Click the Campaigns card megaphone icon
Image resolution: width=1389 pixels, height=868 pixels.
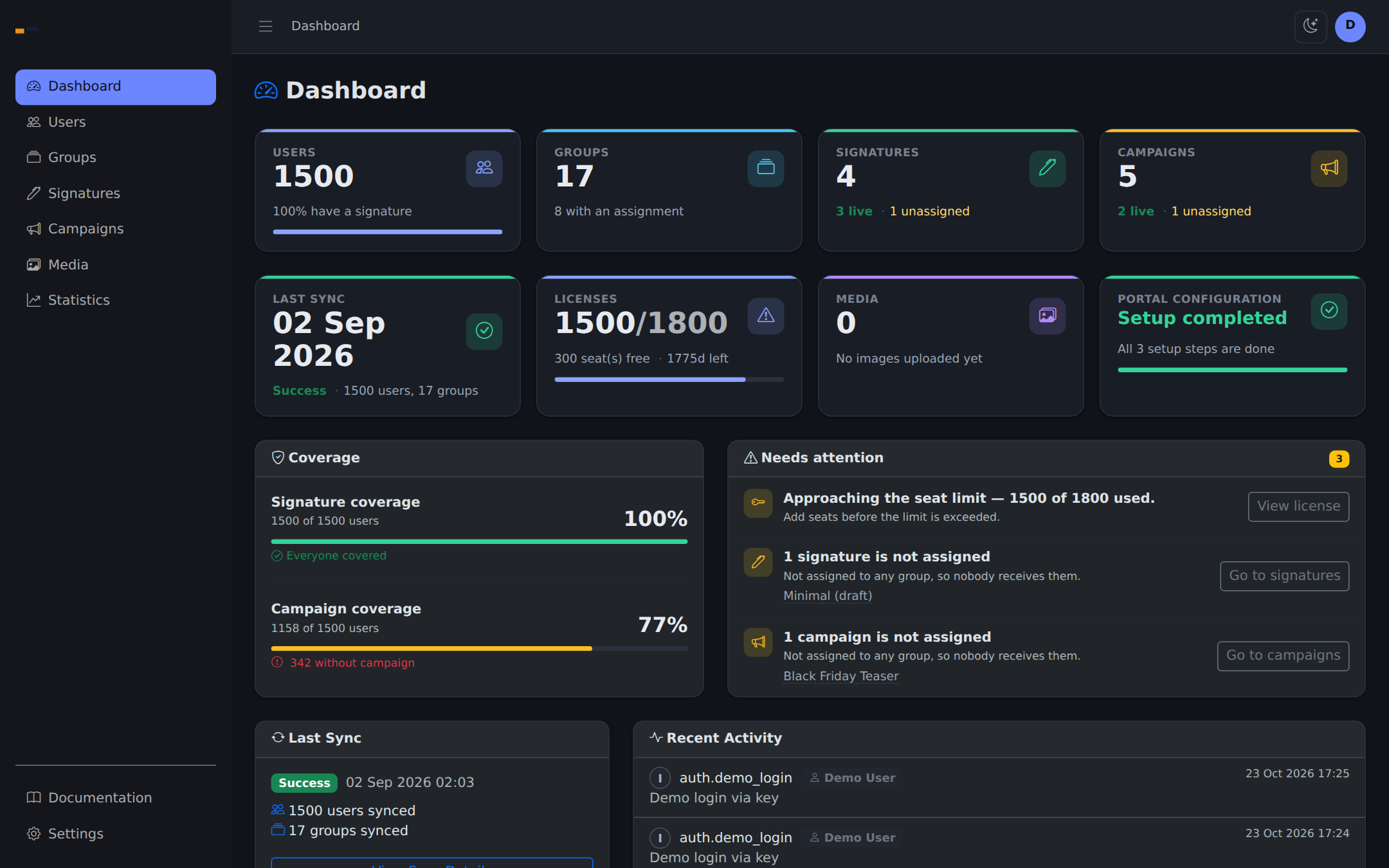click(x=1329, y=168)
